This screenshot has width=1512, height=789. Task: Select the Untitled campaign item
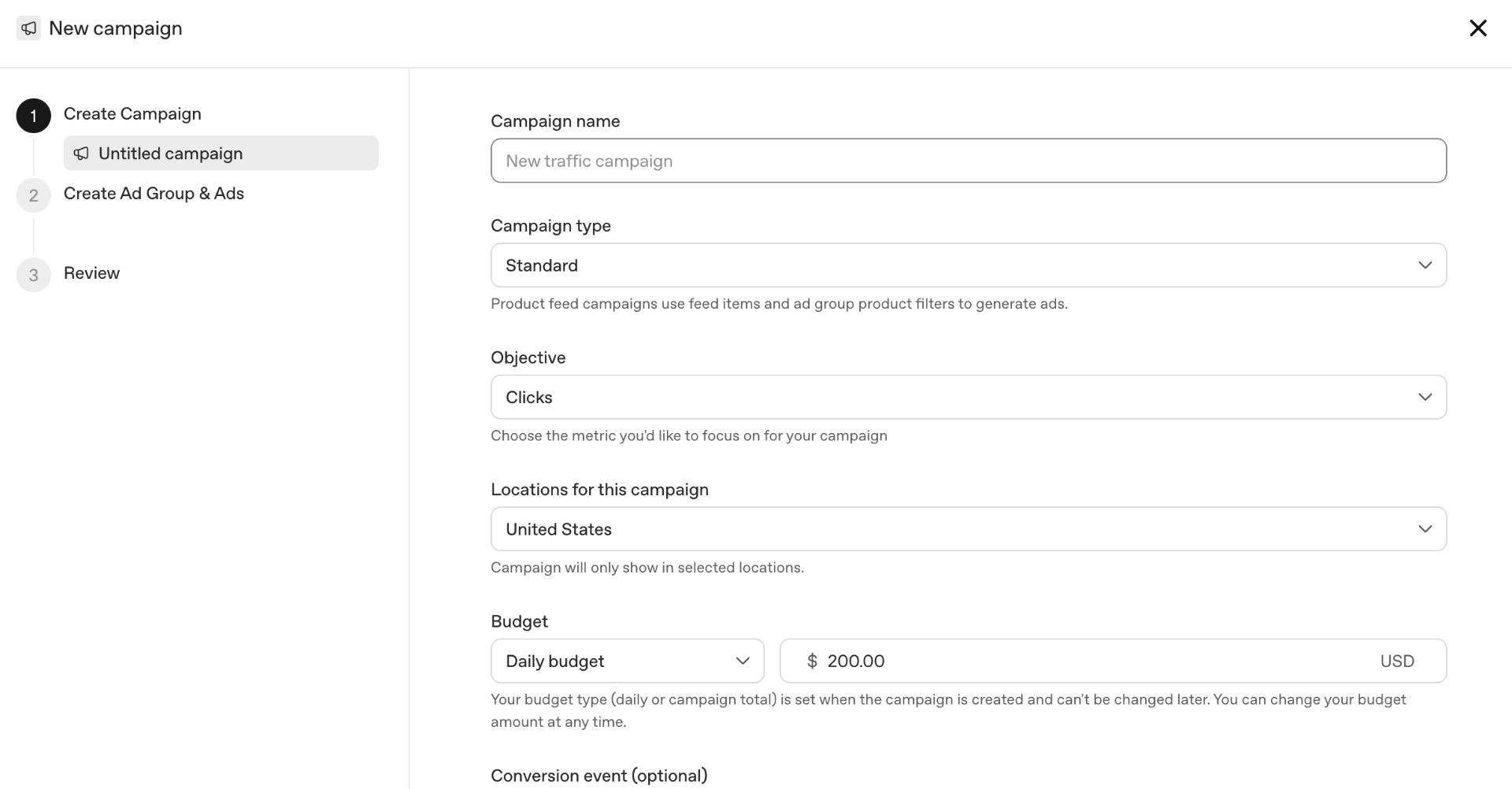pos(220,154)
